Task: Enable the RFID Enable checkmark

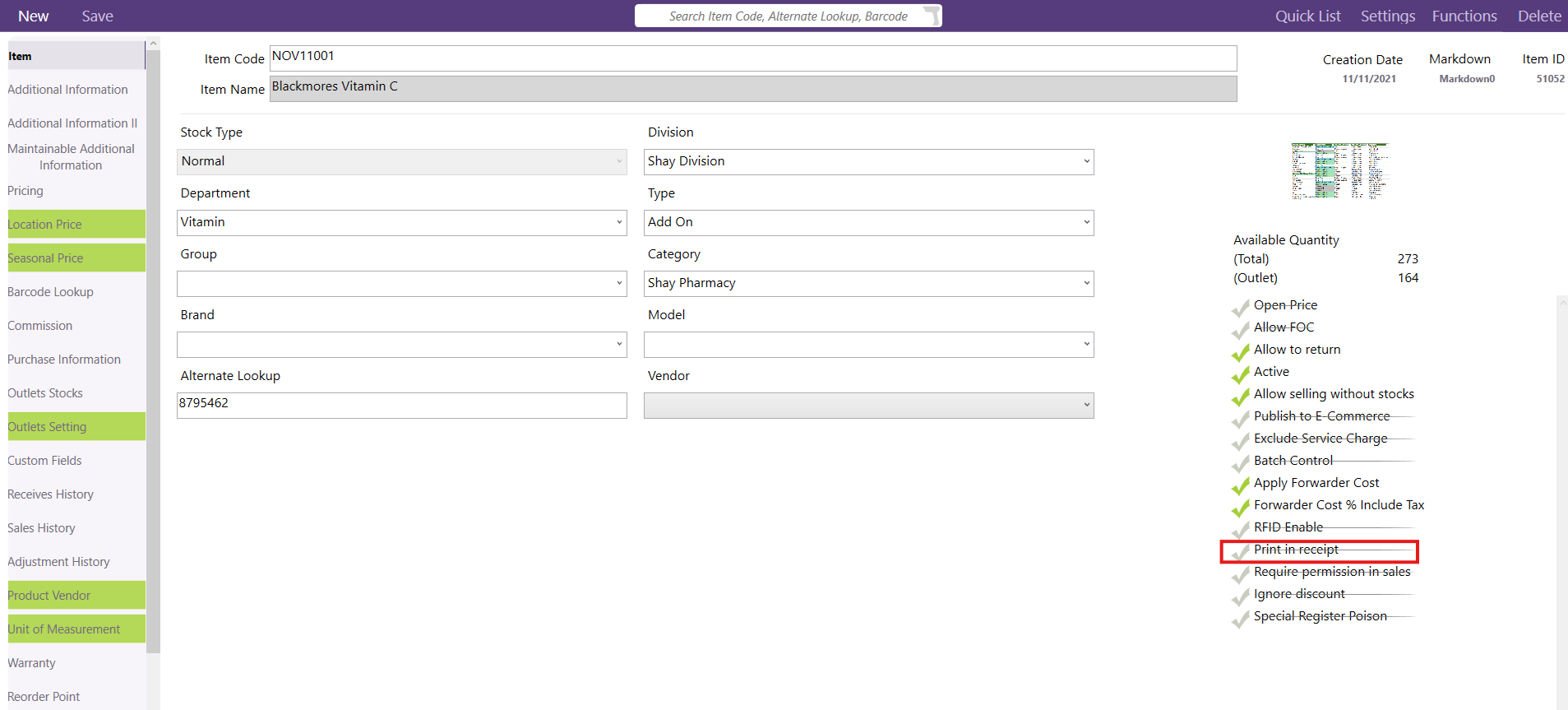Action: pyautogui.click(x=1241, y=530)
